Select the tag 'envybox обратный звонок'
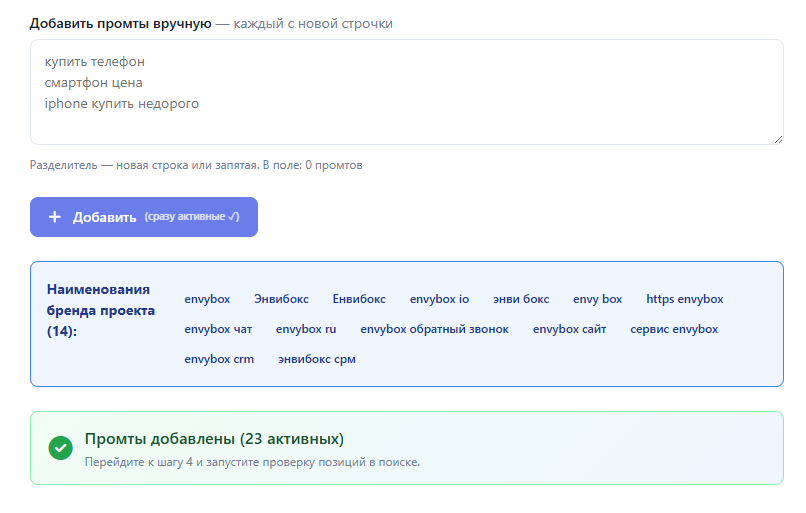 coord(434,329)
